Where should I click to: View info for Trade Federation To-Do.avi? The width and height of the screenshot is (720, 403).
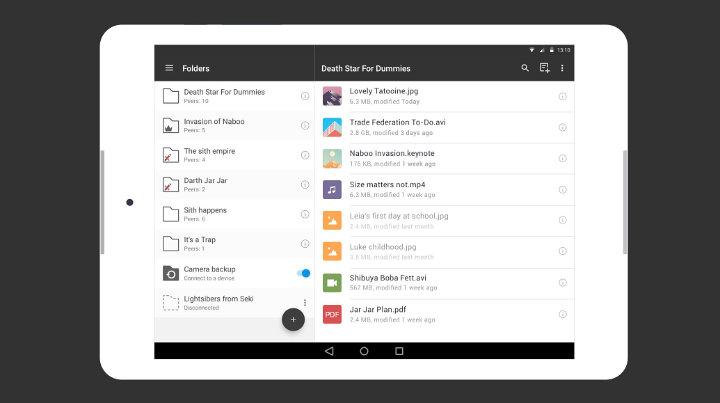(562, 127)
